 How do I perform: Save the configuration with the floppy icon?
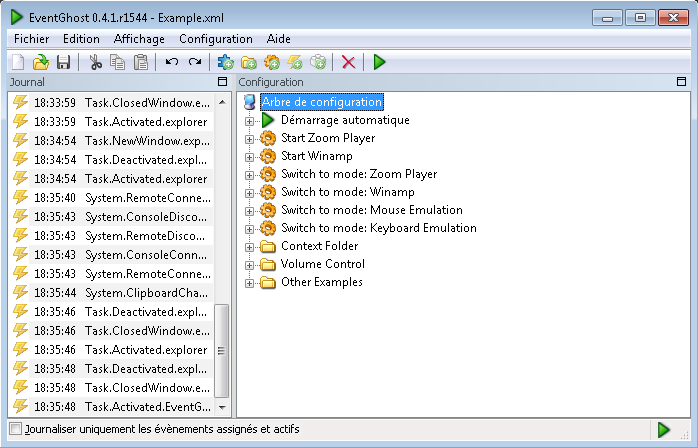[64, 62]
